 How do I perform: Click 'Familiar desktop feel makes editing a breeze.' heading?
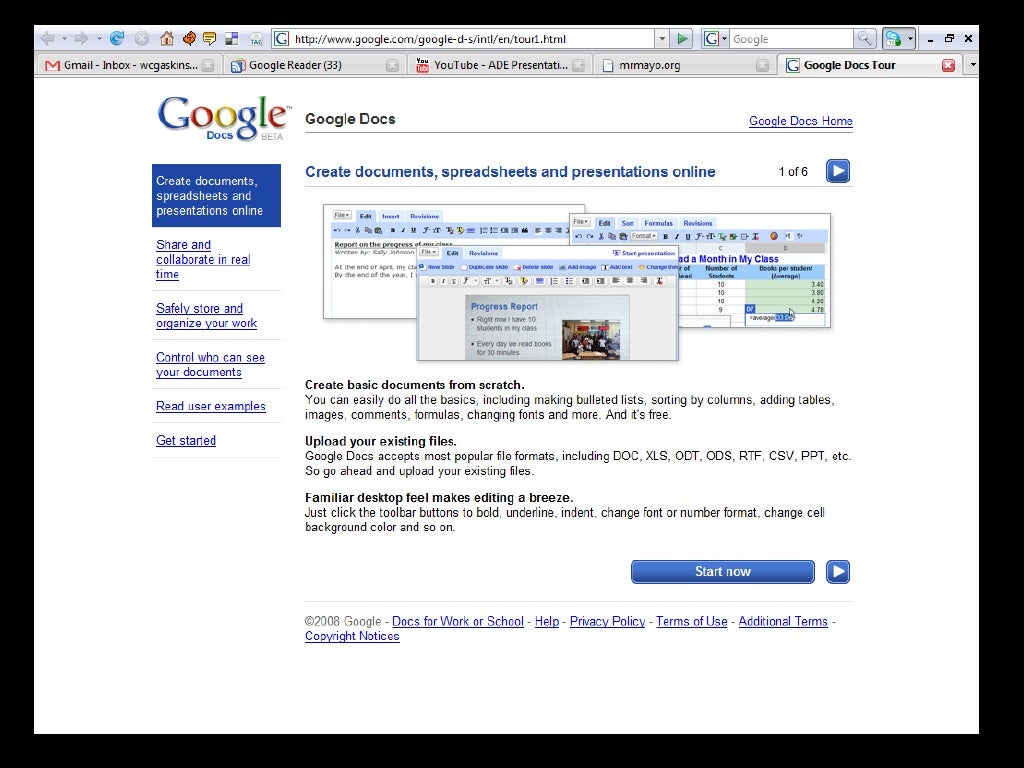click(439, 498)
